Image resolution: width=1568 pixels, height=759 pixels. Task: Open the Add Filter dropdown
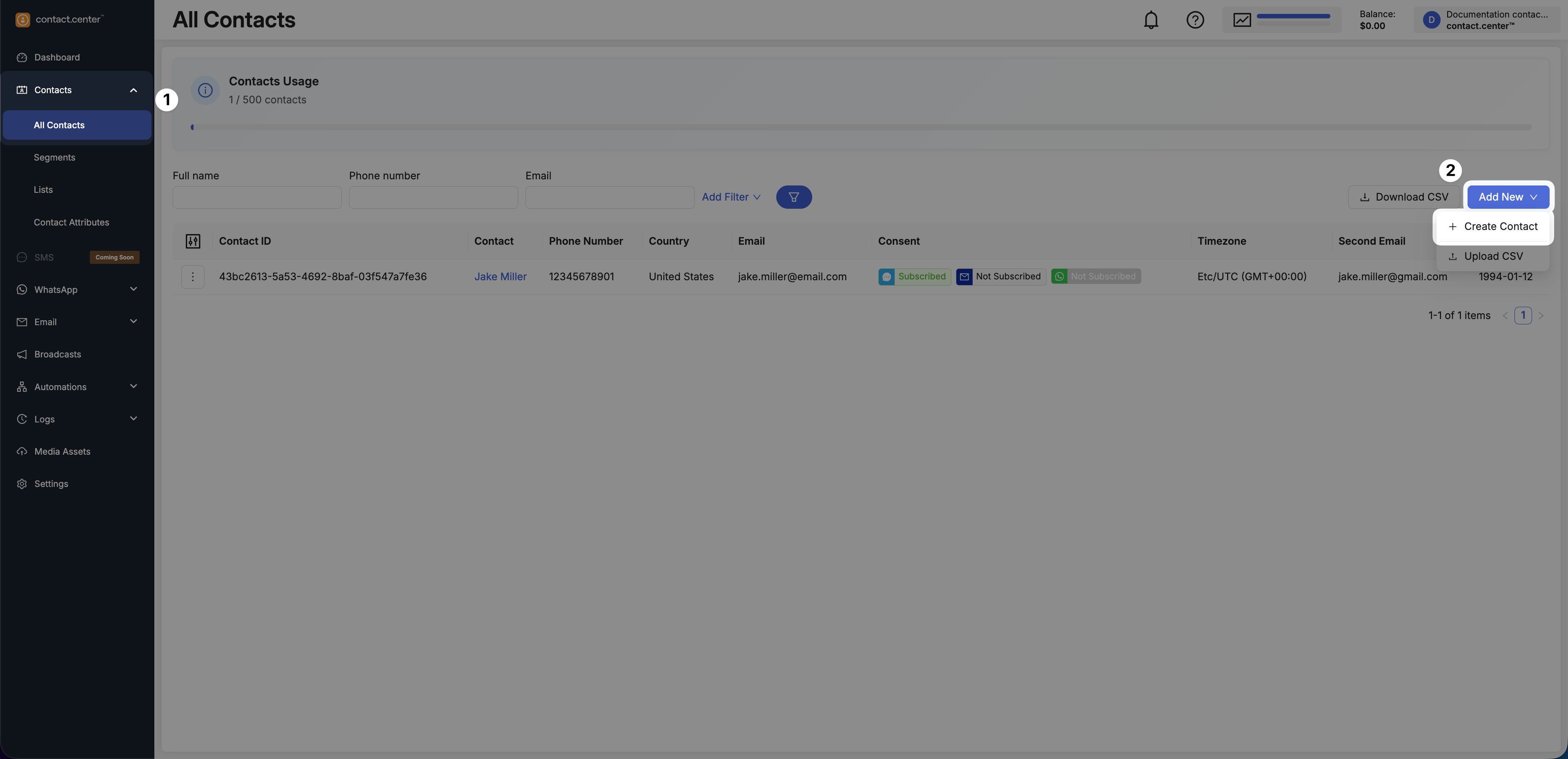coord(731,197)
